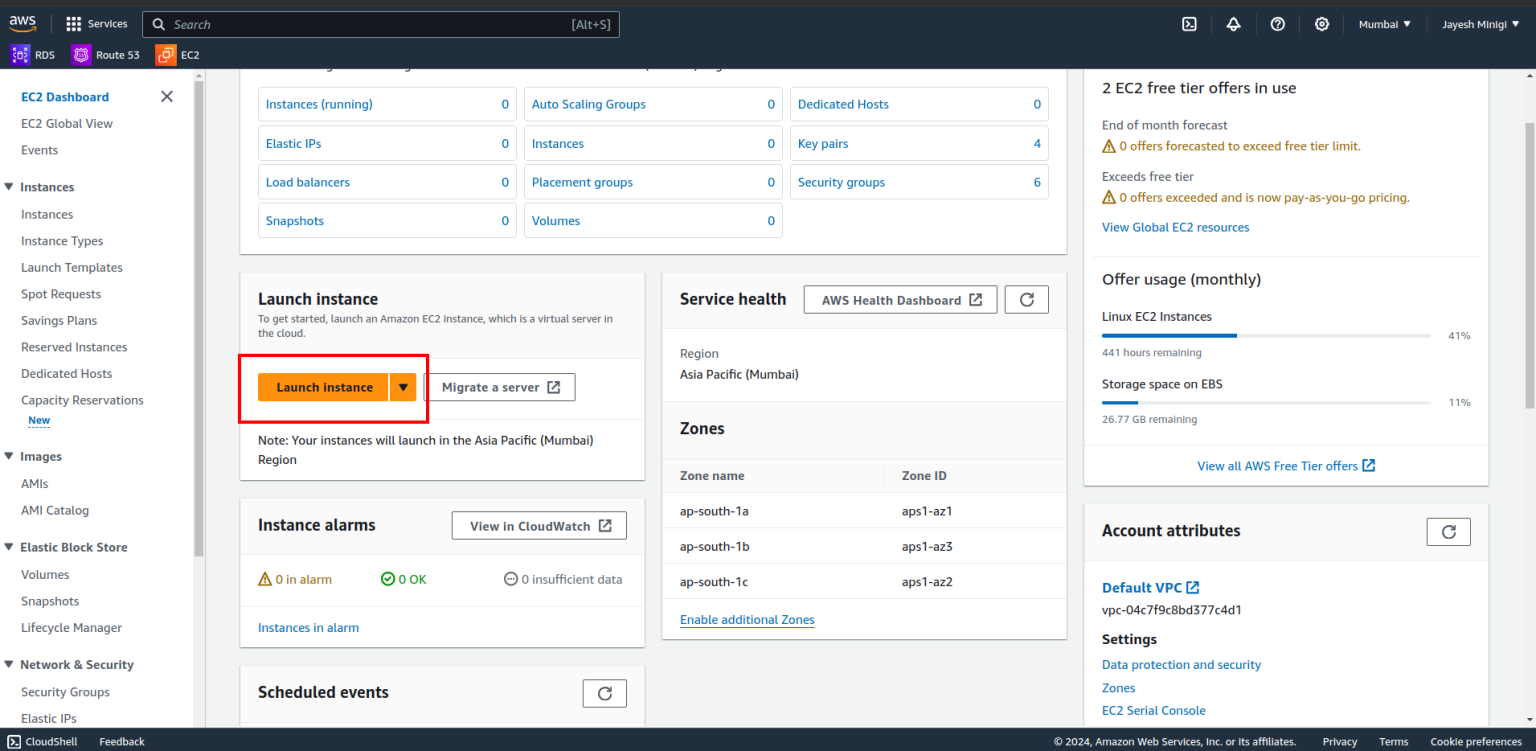Viewport: 1536px width, 751px height.
Task: Refresh the Account attributes panel
Action: (1448, 531)
